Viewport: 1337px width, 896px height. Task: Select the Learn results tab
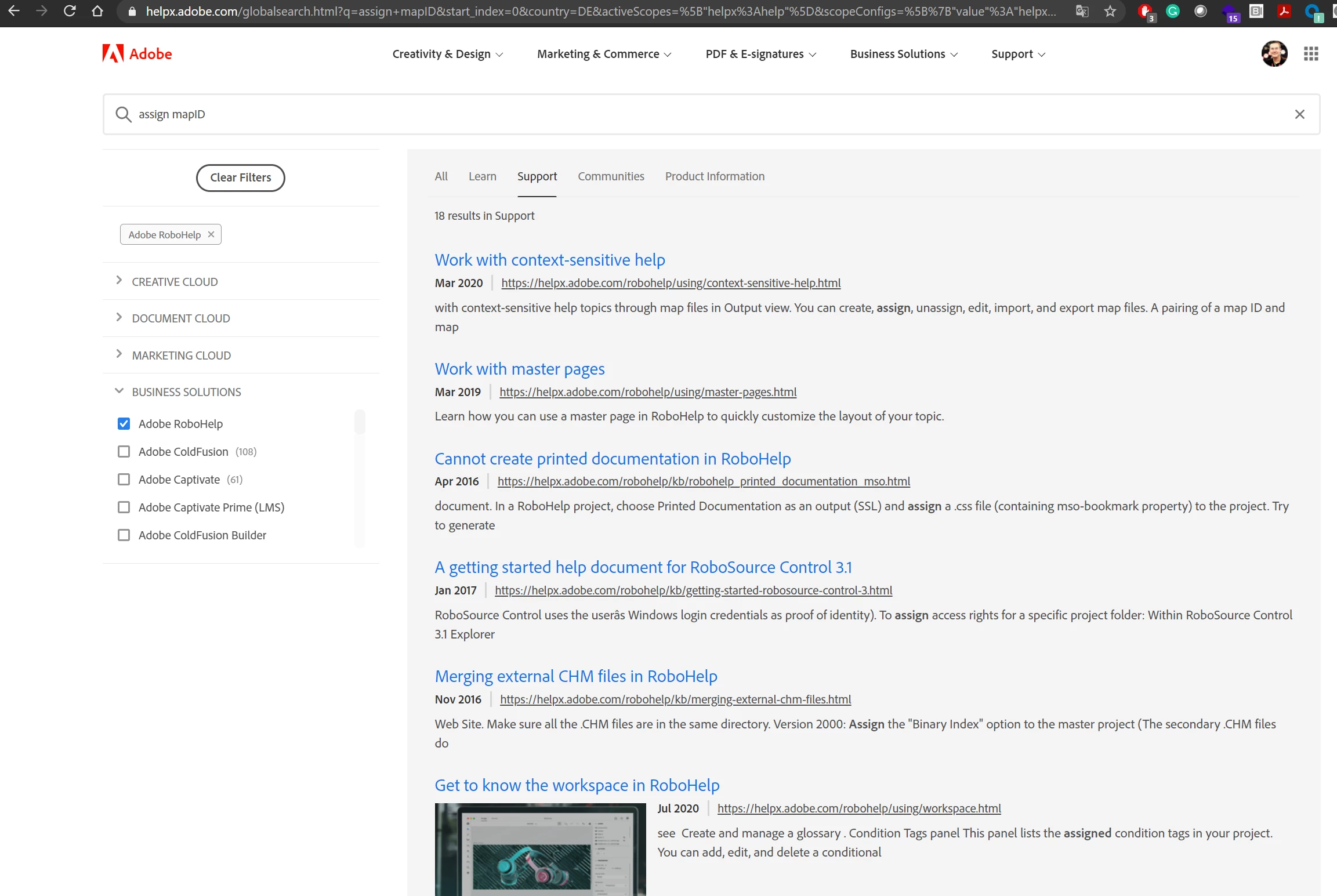pos(482,176)
